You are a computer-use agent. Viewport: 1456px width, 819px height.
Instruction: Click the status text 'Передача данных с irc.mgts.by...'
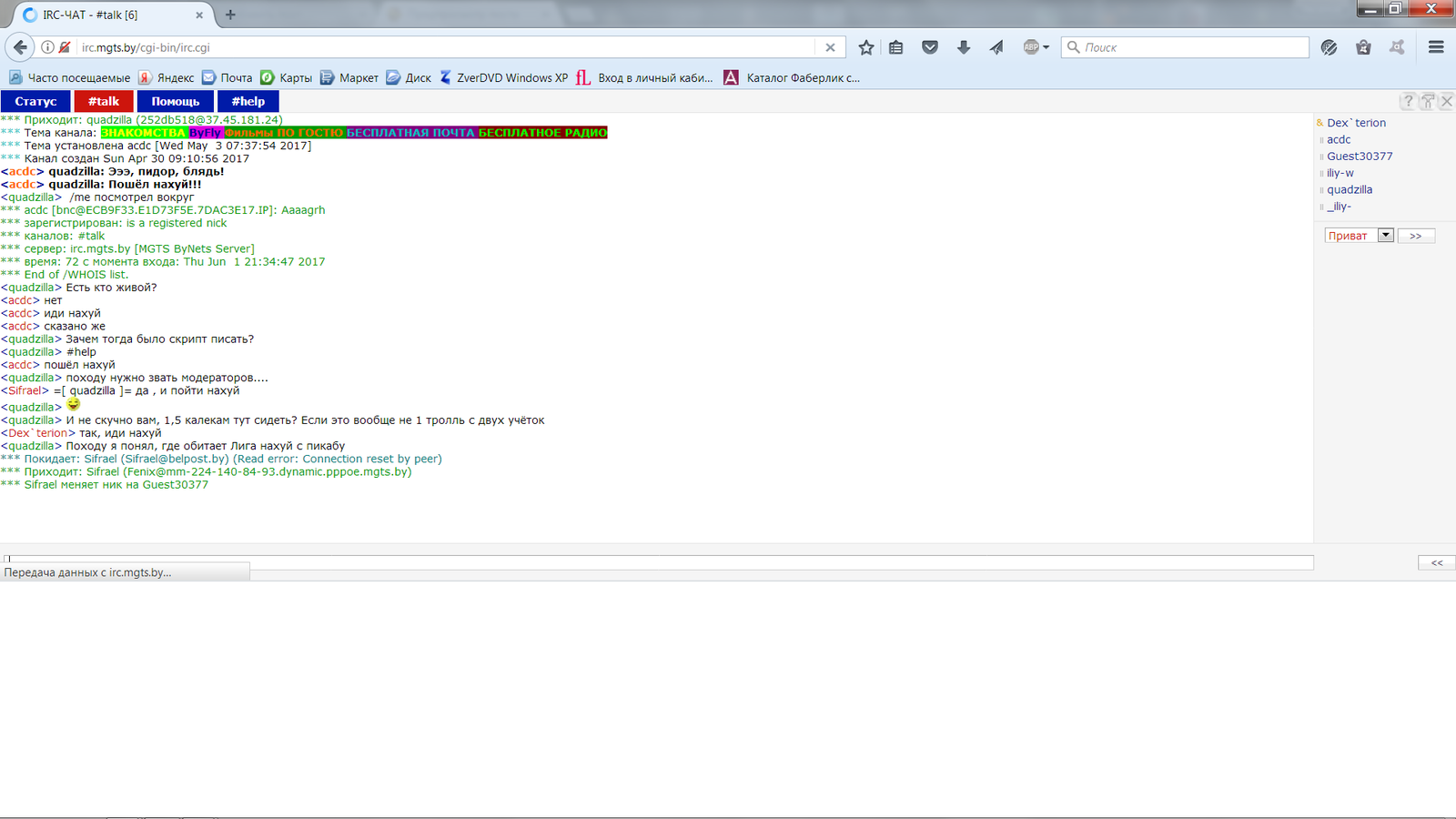coord(87,572)
